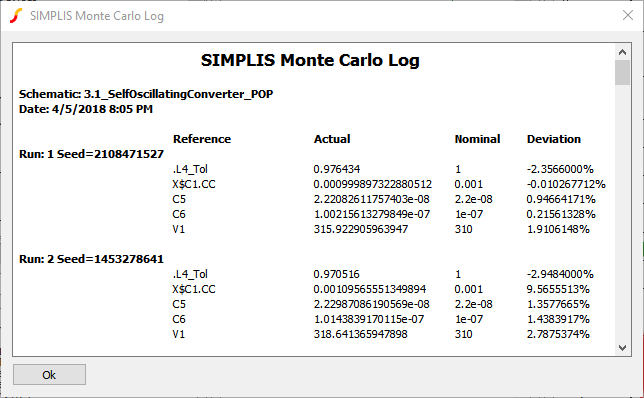The height and width of the screenshot is (398, 644).
Task: Click the bold SIMPLIS Monte Carlo Log heading
Action: click(310, 60)
